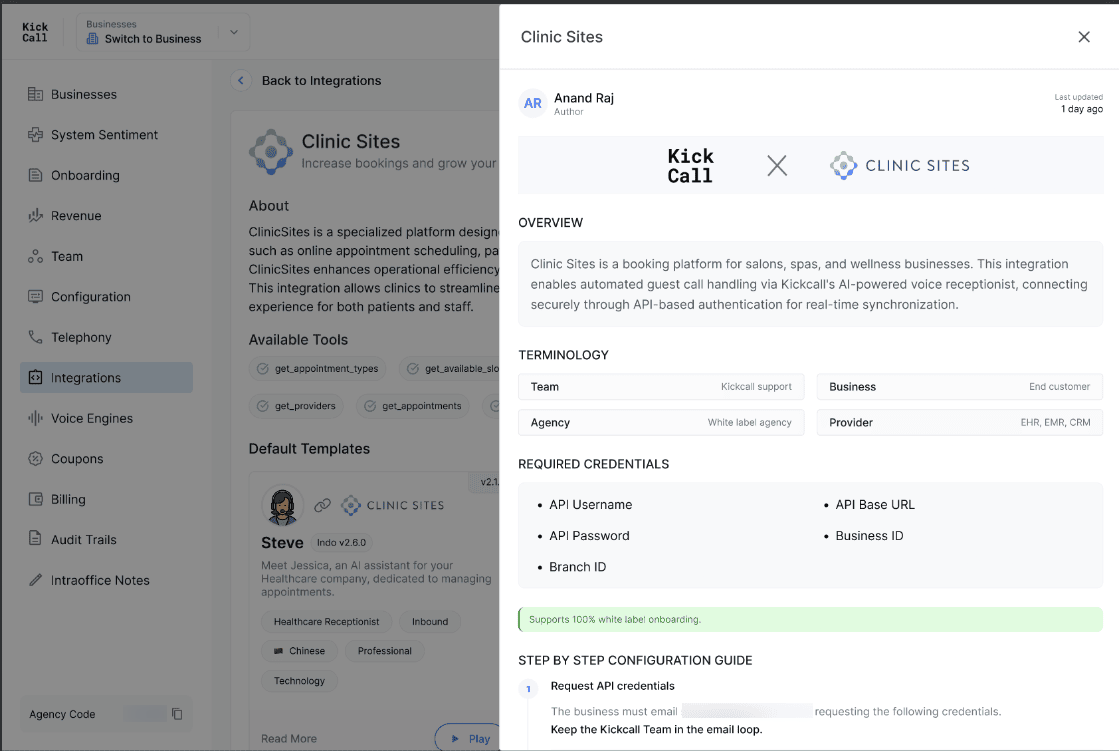The width and height of the screenshot is (1119, 751).
Task: Click step 1 Request API credentials
Action: 612,686
